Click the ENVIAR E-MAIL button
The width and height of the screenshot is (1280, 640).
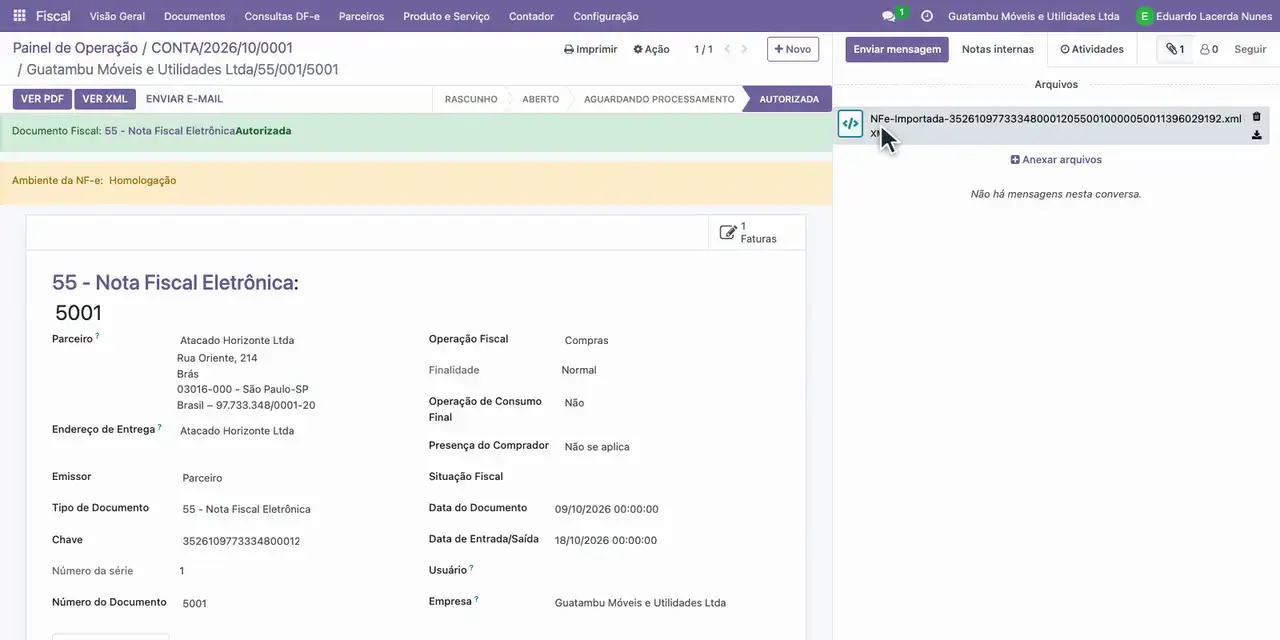tap(184, 99)
